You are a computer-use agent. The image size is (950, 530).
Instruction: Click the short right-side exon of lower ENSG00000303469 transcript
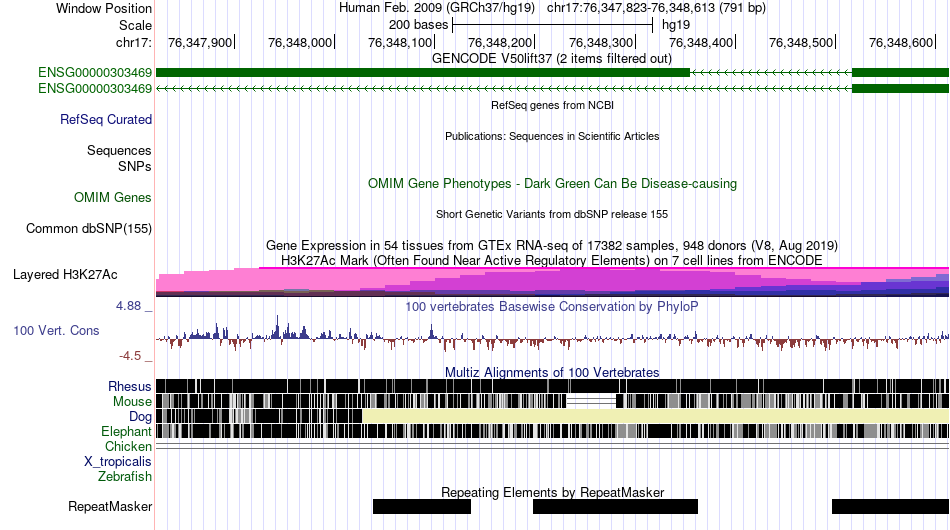coord(900,88)
